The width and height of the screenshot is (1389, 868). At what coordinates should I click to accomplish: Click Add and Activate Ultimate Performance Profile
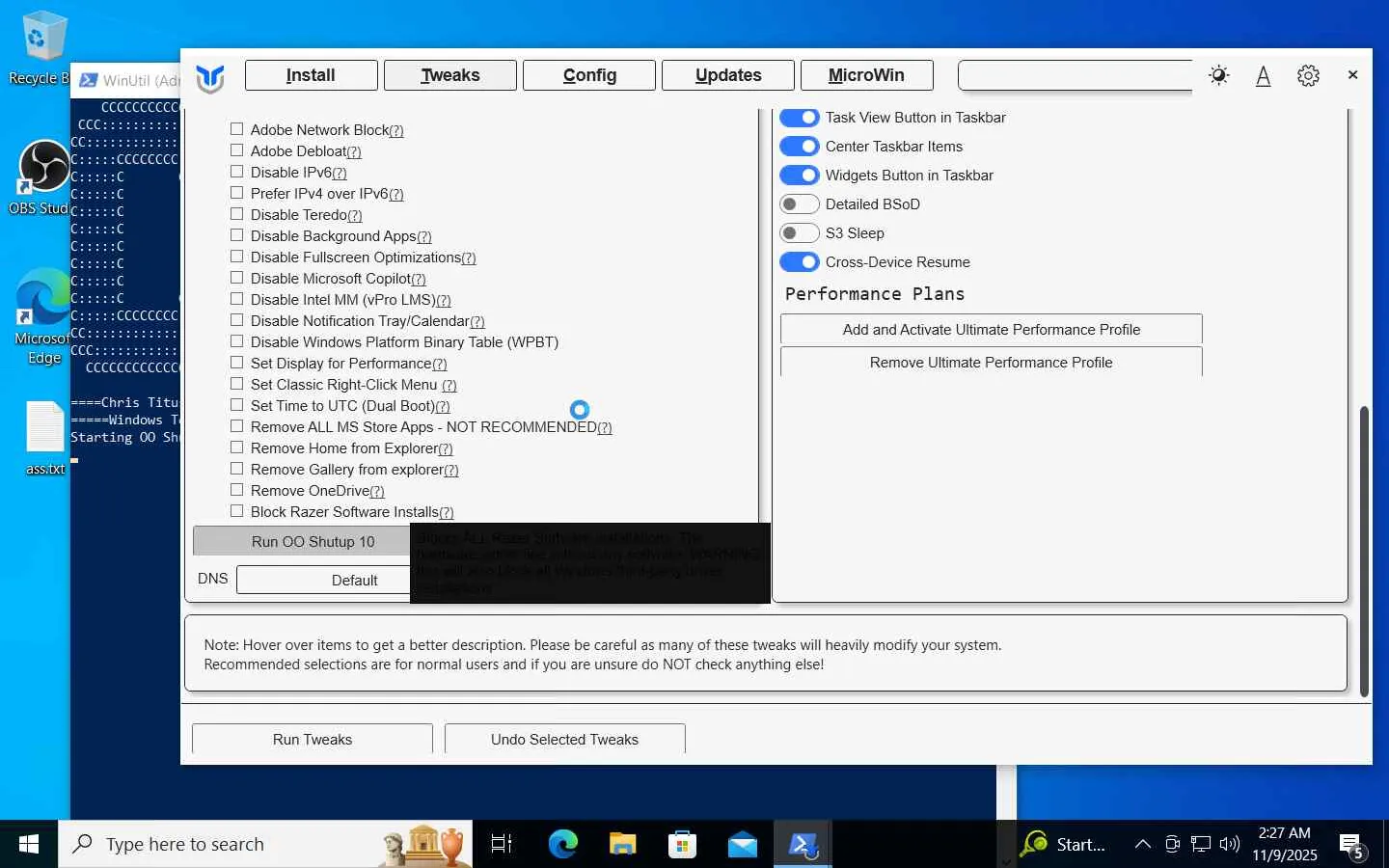tap(991, 329)
